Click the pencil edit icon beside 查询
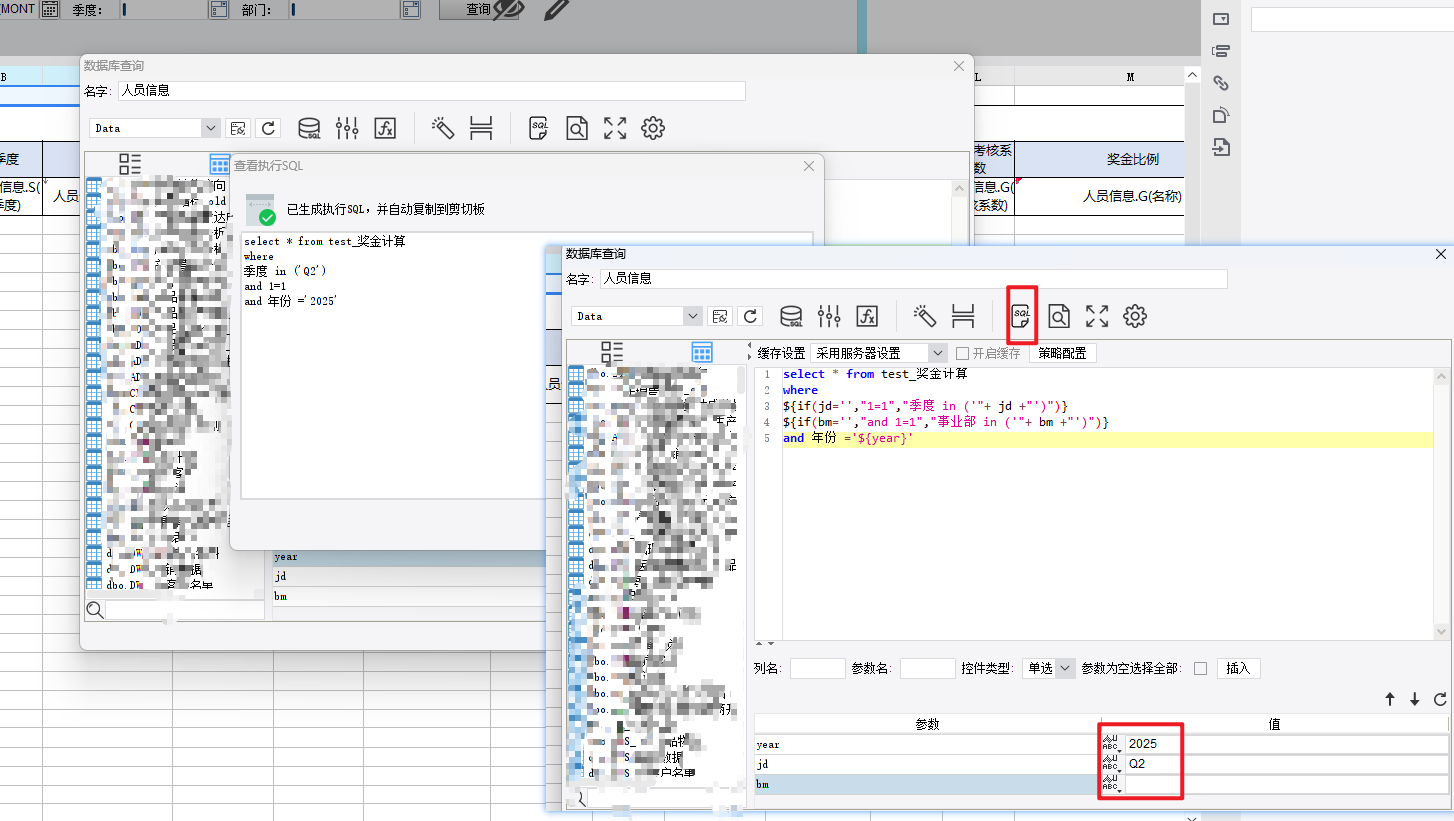The height and width of the screenshot is (821, 1454). pos(557,10)
